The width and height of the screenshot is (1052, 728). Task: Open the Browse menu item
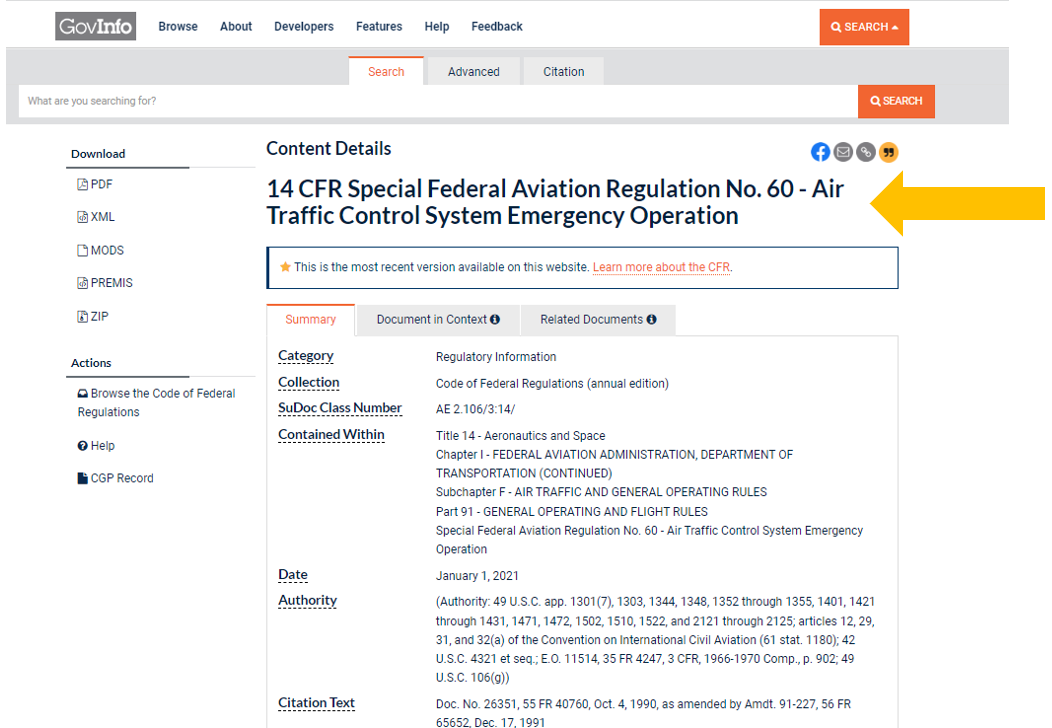pos(178,27)
